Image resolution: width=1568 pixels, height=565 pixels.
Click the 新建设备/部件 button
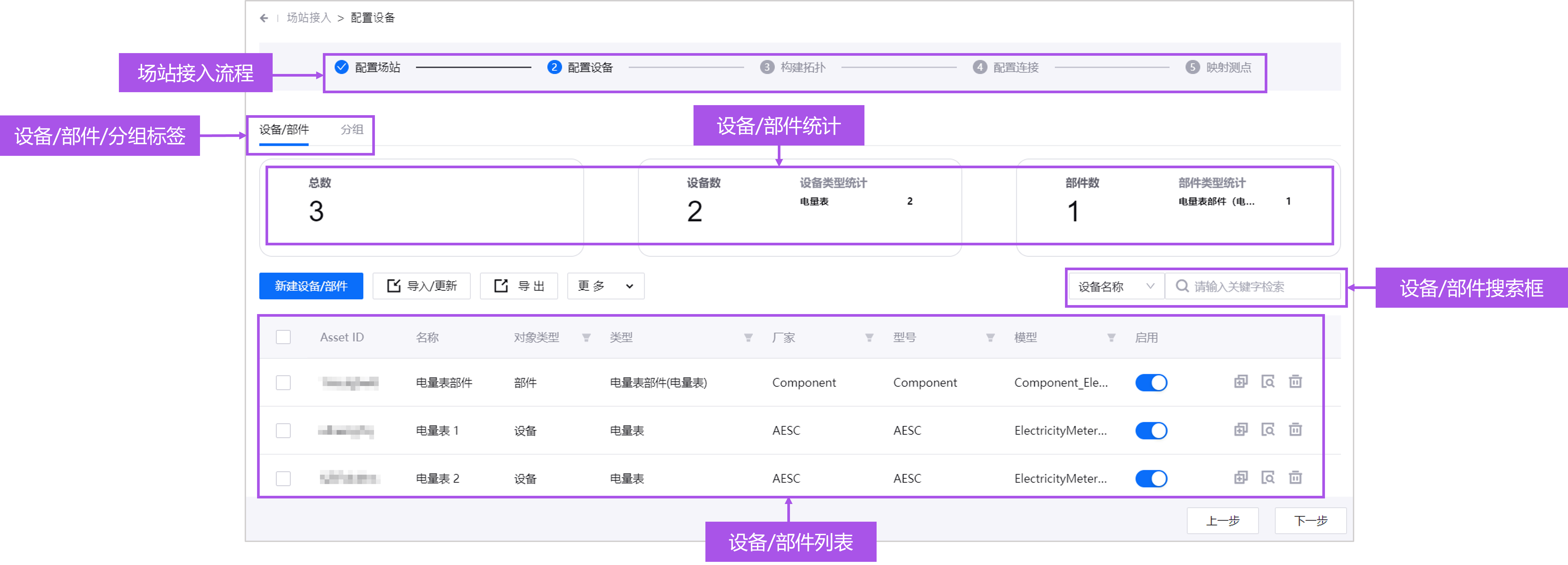[311, 286]
